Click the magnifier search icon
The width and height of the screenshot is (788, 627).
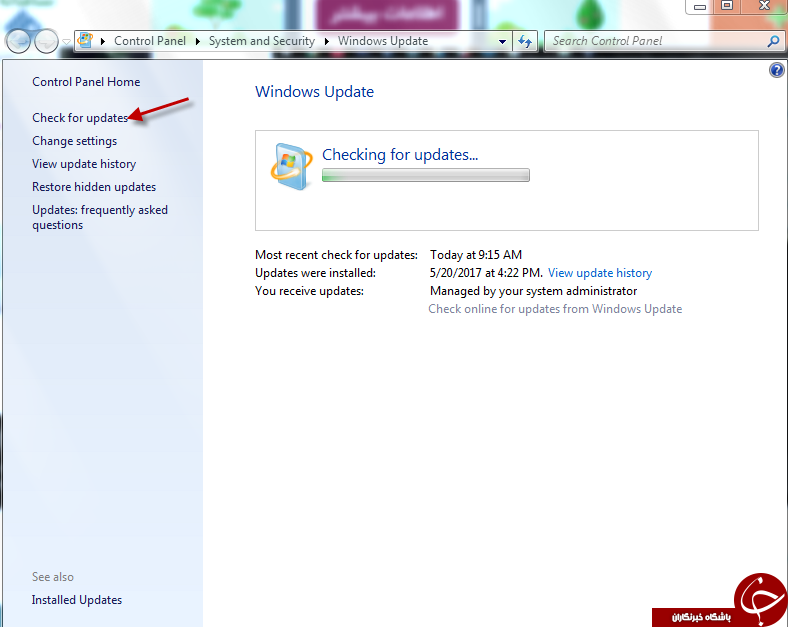click(773, 41)
